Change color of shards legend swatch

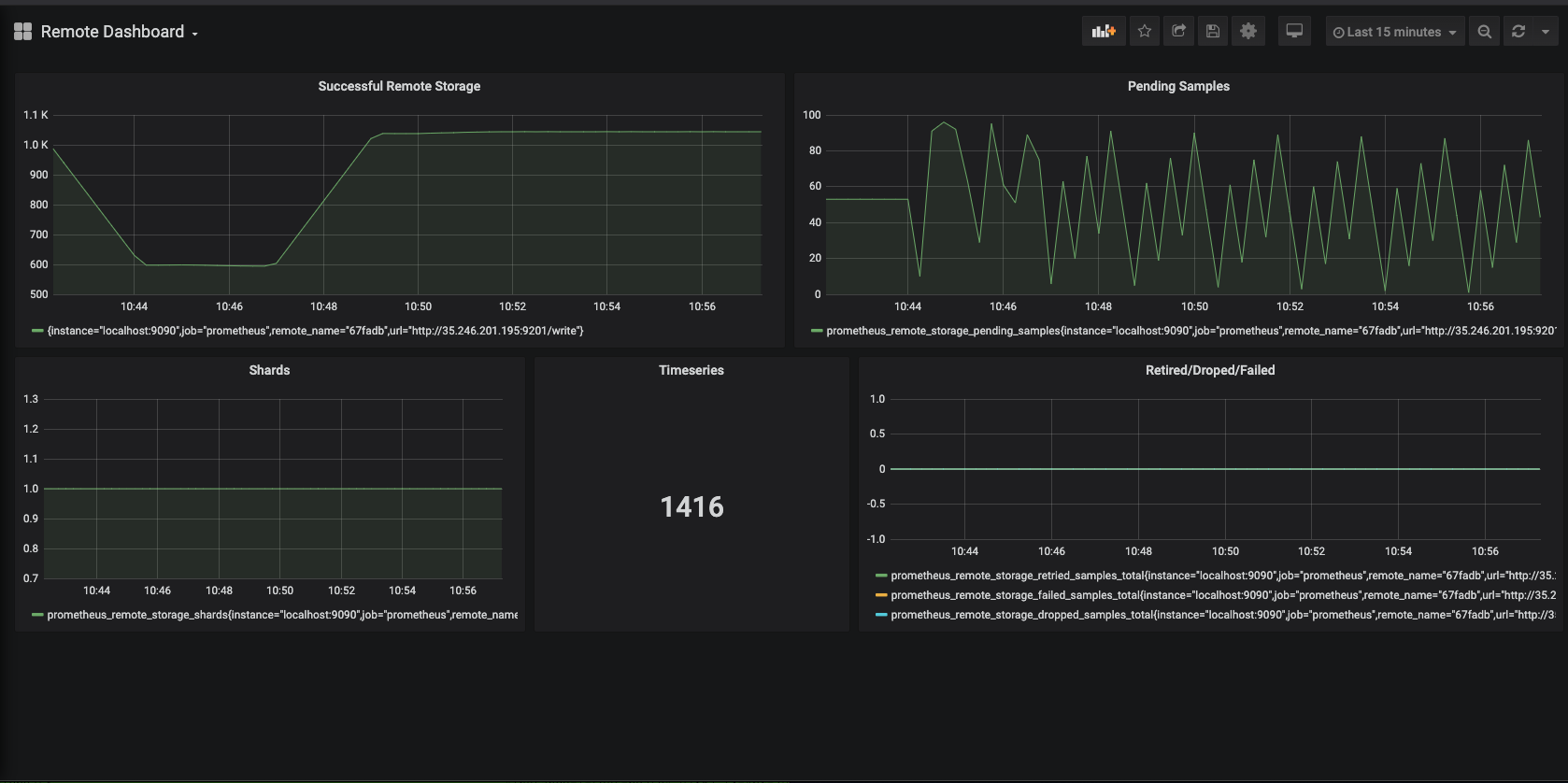point(37,615)
